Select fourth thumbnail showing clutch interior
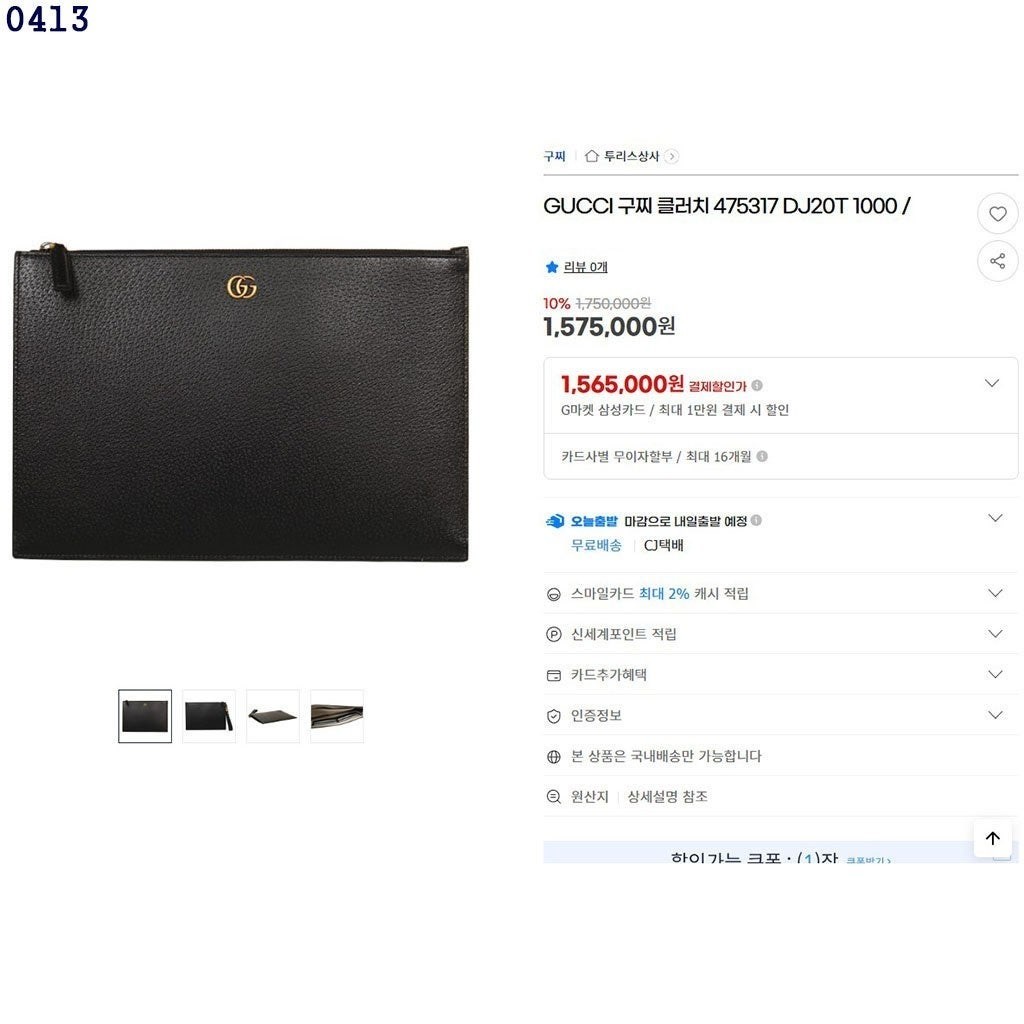Viewport: 1024px width, 1024px height. [337, 716]
